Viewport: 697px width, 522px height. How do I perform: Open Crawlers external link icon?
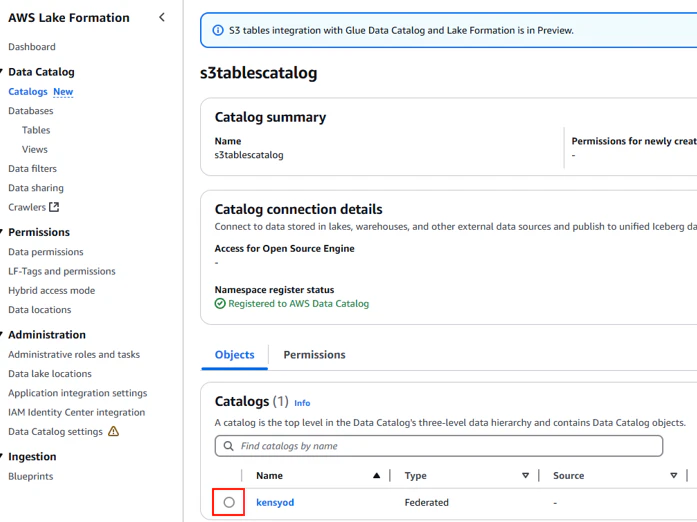(54, 207)
